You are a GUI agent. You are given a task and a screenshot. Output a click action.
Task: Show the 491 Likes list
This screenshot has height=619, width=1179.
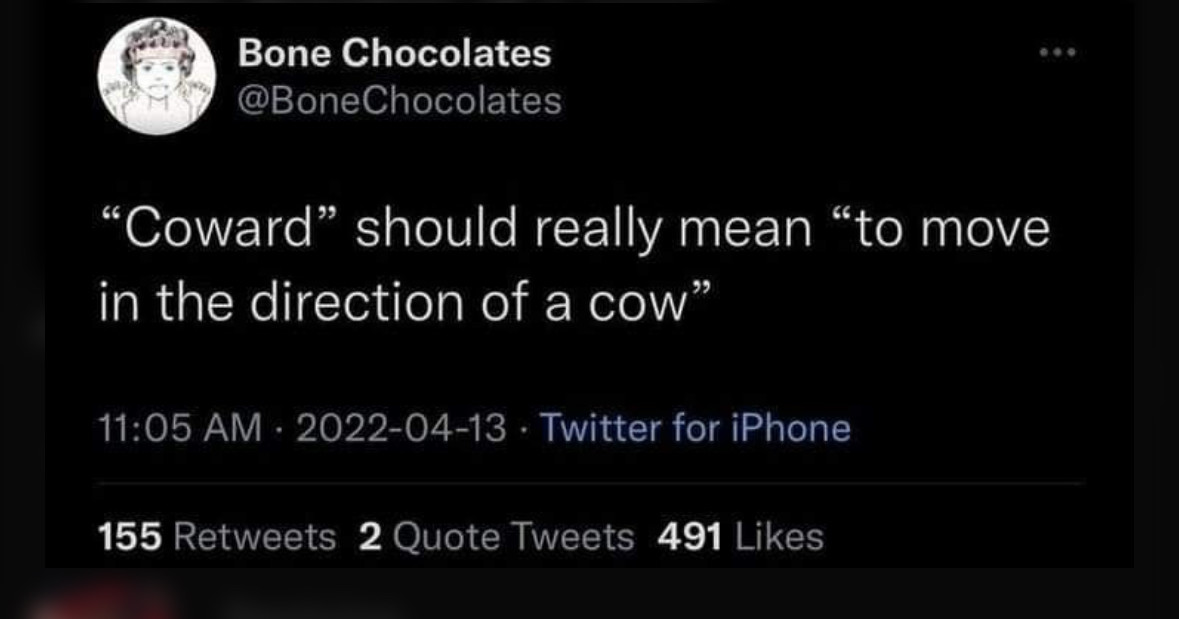pyautogui.click(x=740, y=537)
